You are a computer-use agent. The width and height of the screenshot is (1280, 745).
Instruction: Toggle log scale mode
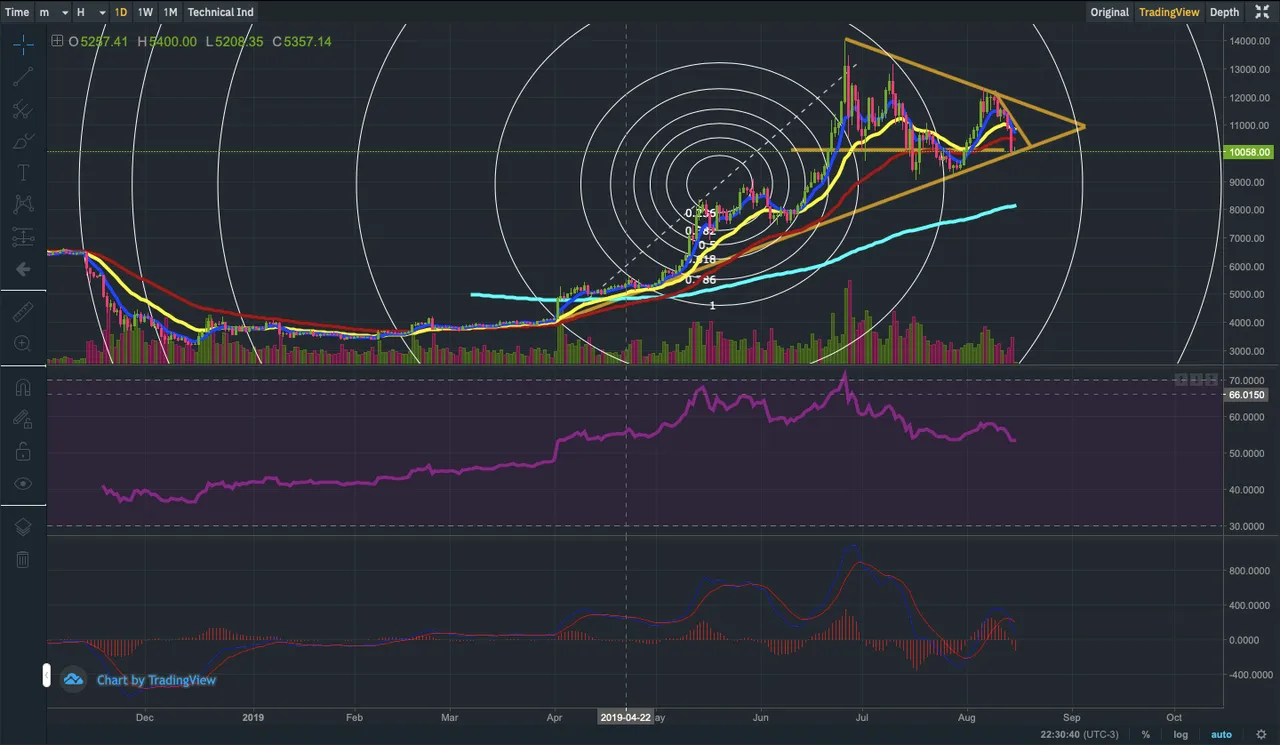[x=1181, y=734]
